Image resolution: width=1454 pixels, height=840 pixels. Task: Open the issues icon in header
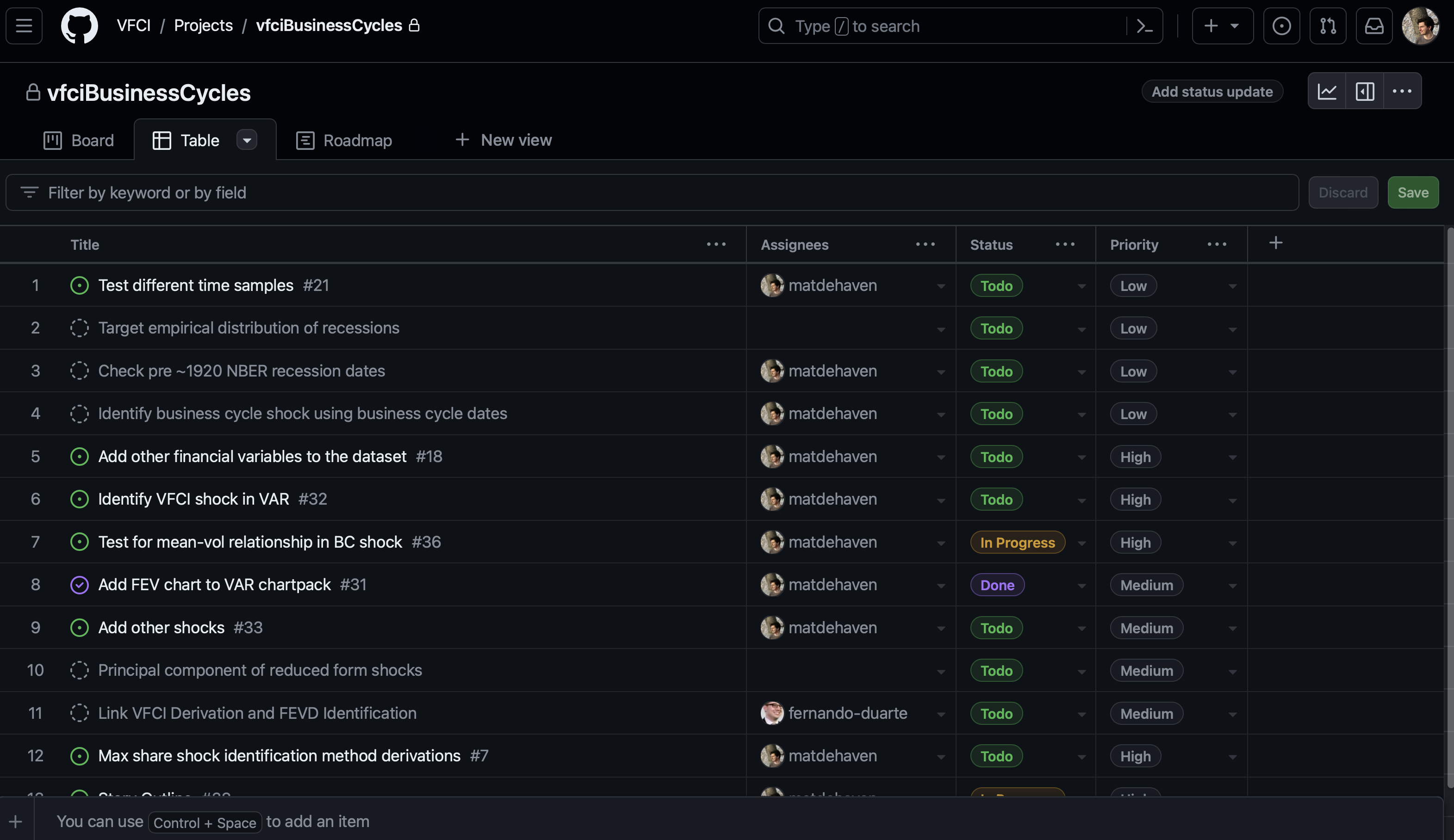[1281, 26]
